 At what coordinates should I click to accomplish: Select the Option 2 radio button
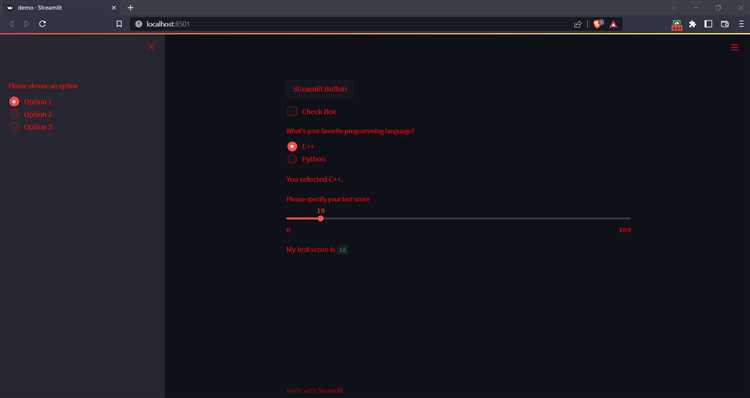[14, 114]
